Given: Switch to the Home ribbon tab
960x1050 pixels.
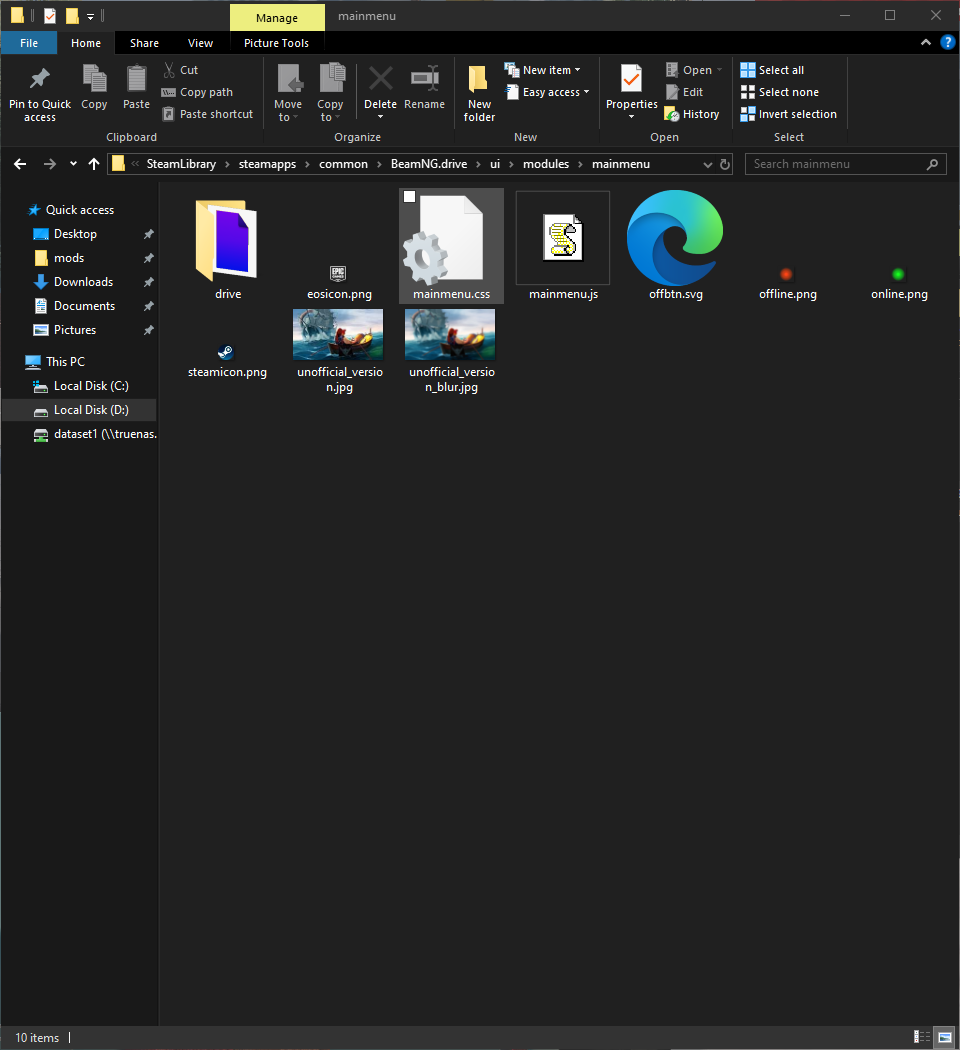Looking at the screenshot, I should [x=86, y=43].
